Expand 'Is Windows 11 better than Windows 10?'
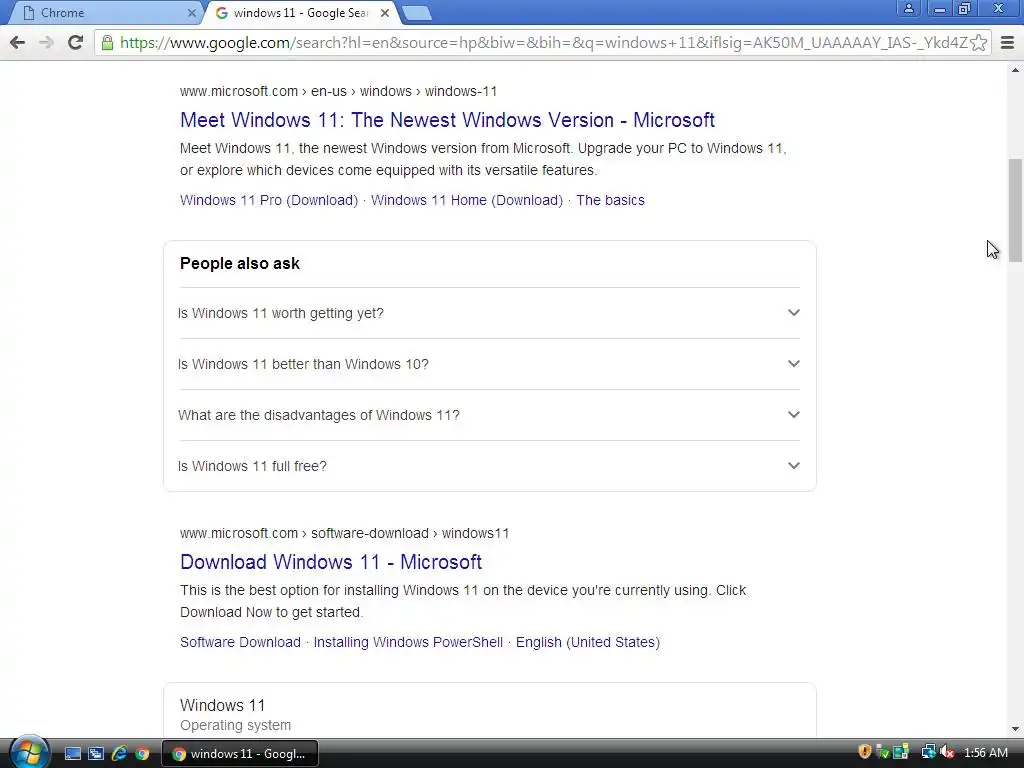The image size is (1024, 768). pos(489,364)
